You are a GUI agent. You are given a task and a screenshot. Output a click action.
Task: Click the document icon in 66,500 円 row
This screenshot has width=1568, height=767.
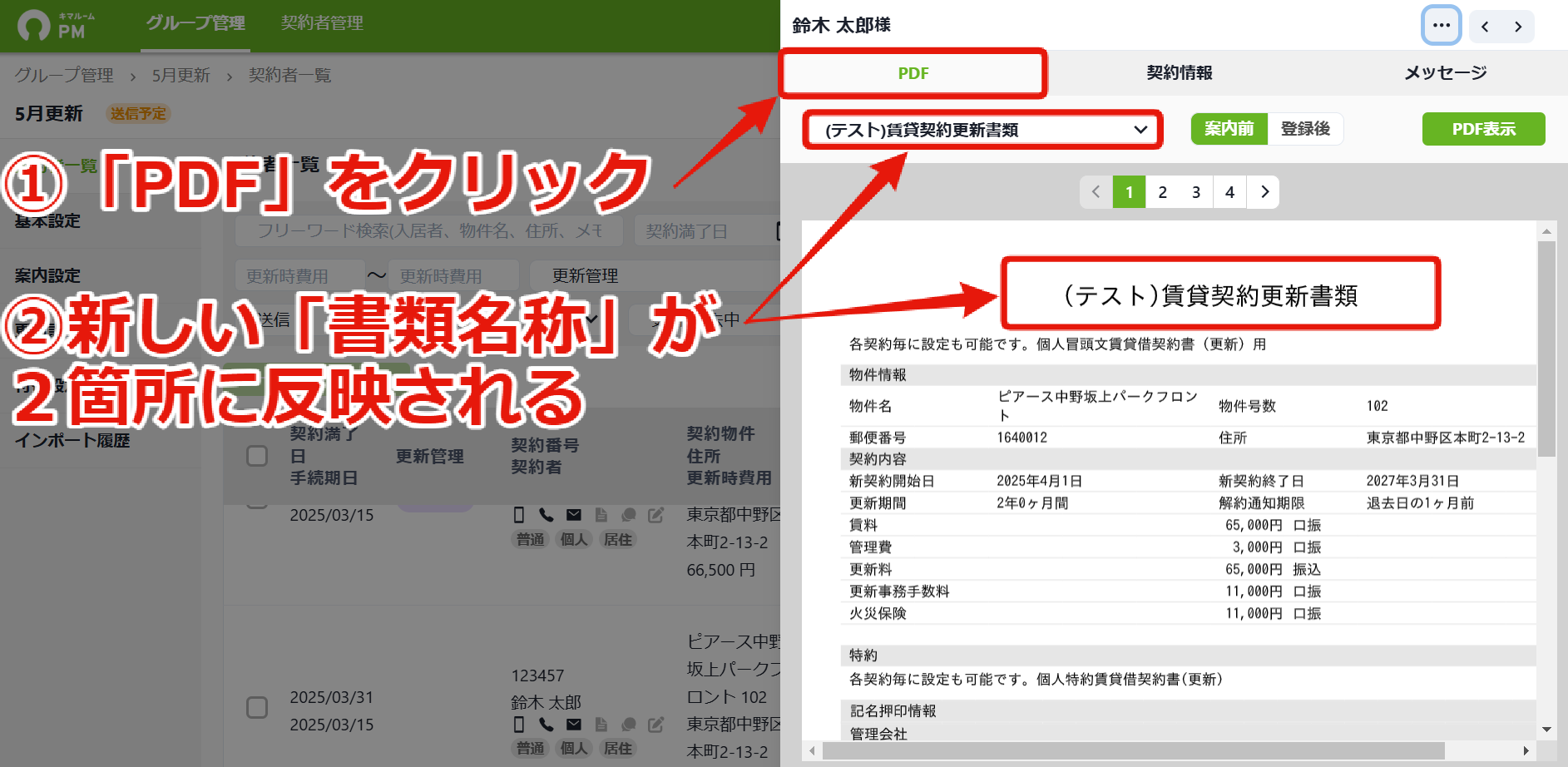[x=601, y=515]
